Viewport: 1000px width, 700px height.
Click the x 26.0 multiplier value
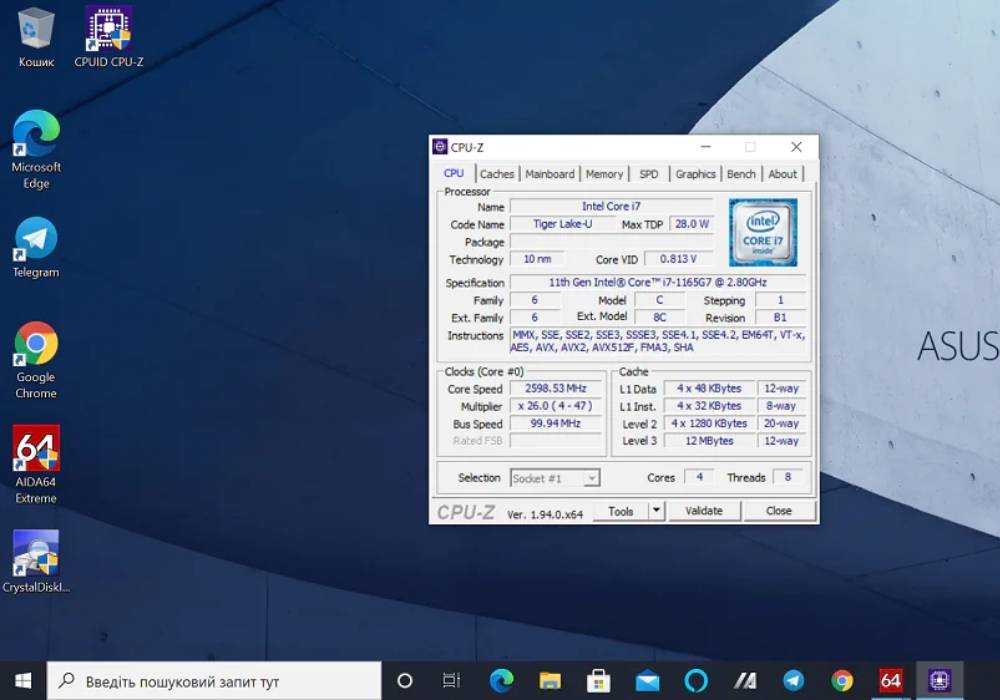click(555, 406)
